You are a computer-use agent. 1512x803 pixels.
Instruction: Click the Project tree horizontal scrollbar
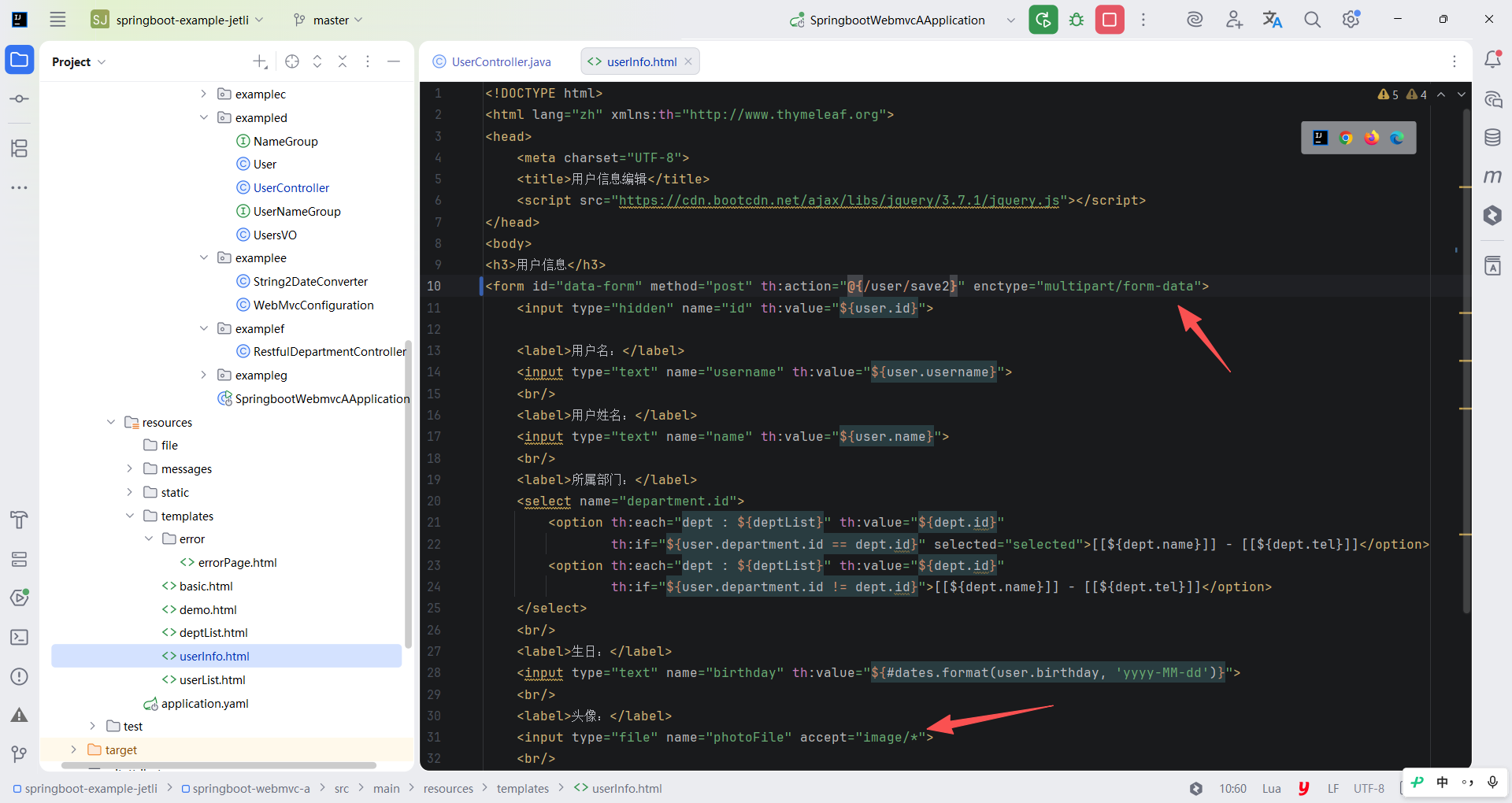click(x=218, y=765)
